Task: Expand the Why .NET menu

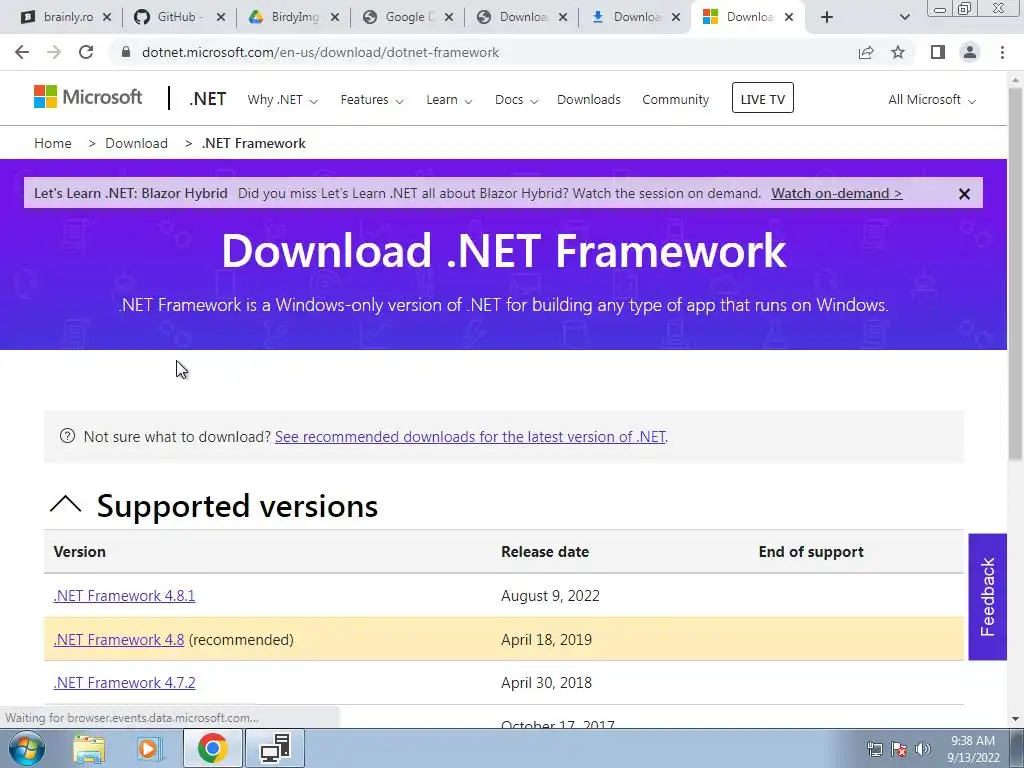Action: tap(282, 100)
